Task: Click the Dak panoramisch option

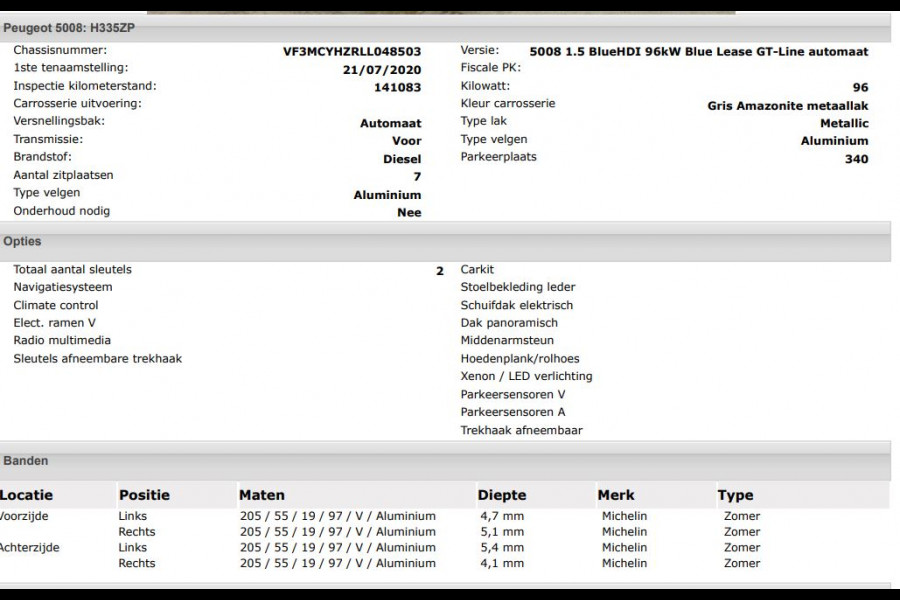Action: pyautogui.click(x=509, y=323)
